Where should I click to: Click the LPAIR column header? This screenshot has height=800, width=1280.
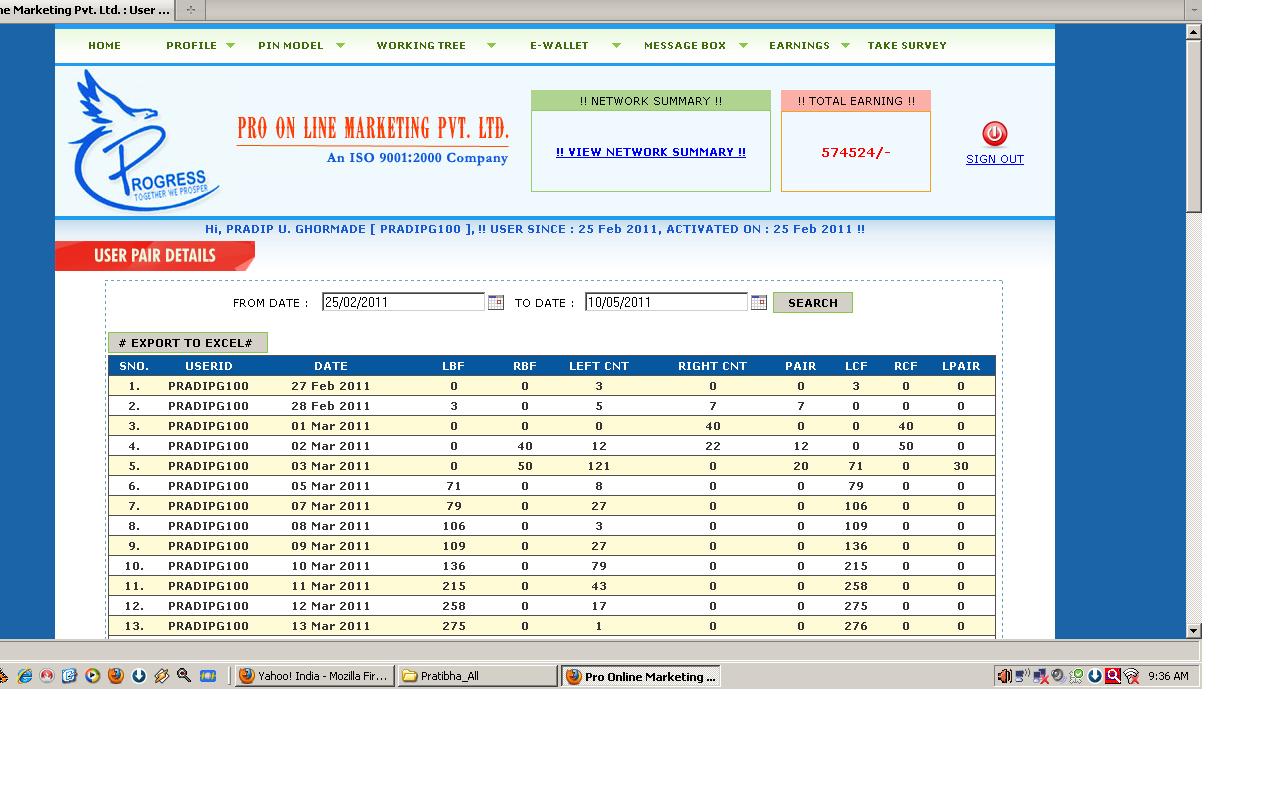[961, 366]
